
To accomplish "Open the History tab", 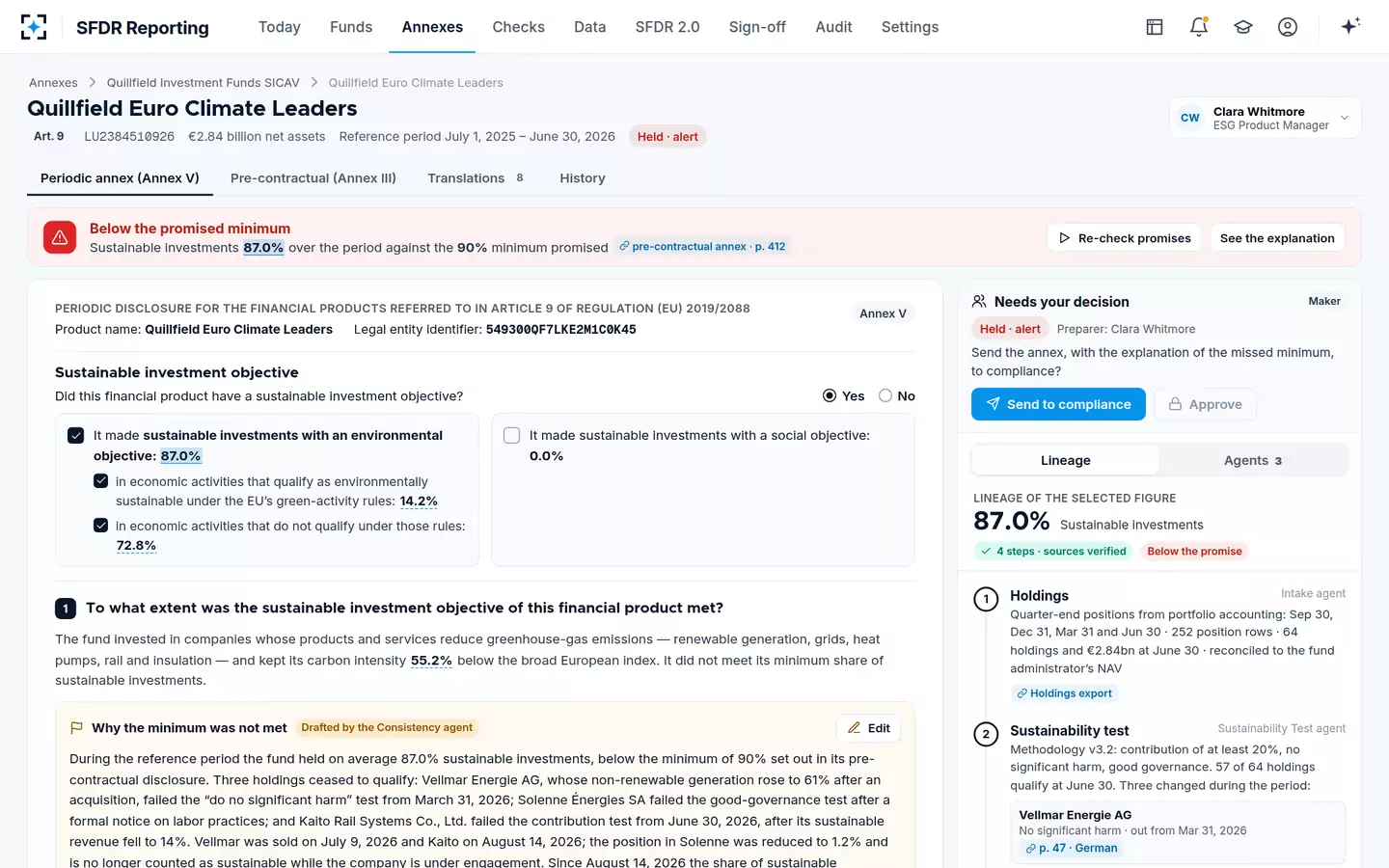I will 583,178.
